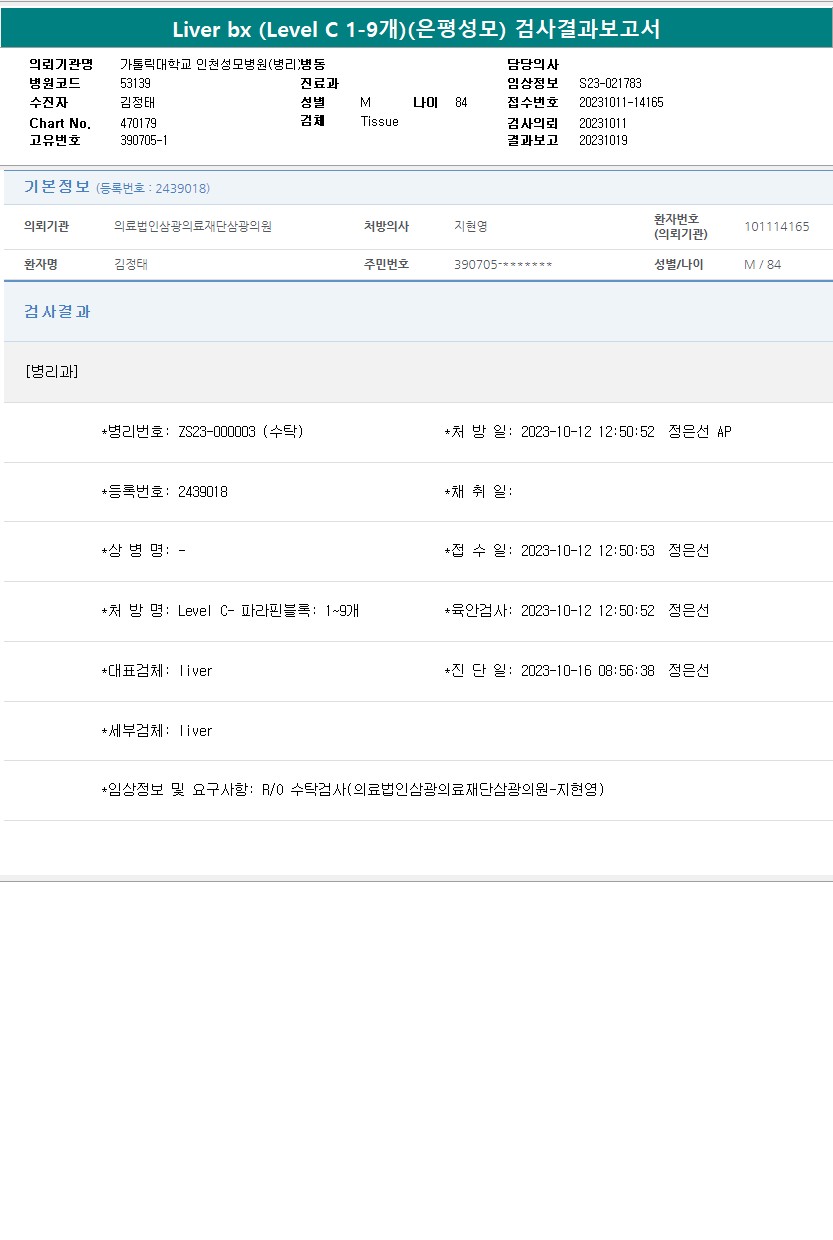
Task: Click Chart No. value 470179
Action: [x=138, y=122]
